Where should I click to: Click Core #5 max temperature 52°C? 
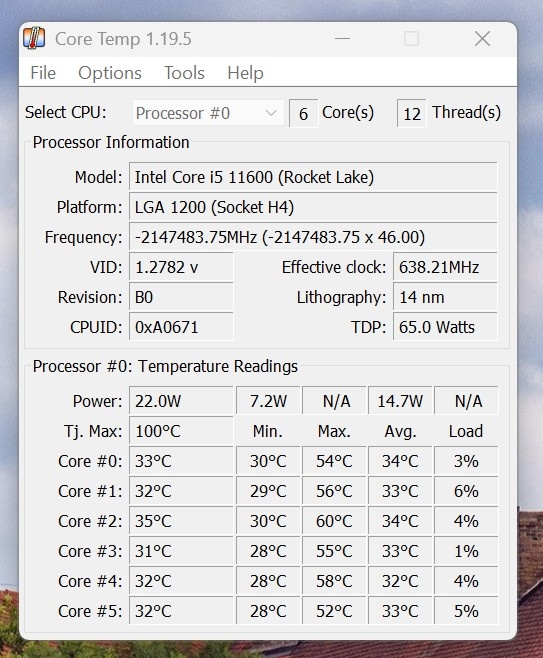tap(334, 611)
